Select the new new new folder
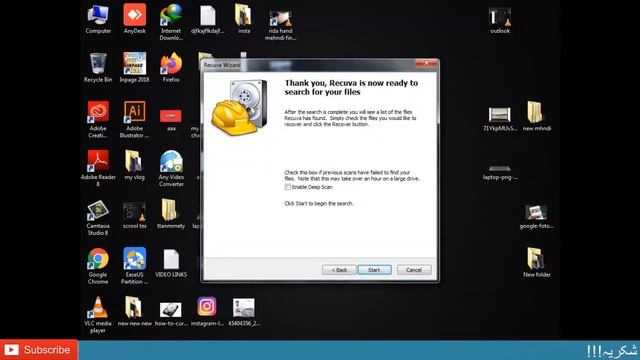 tap(134, 311)
